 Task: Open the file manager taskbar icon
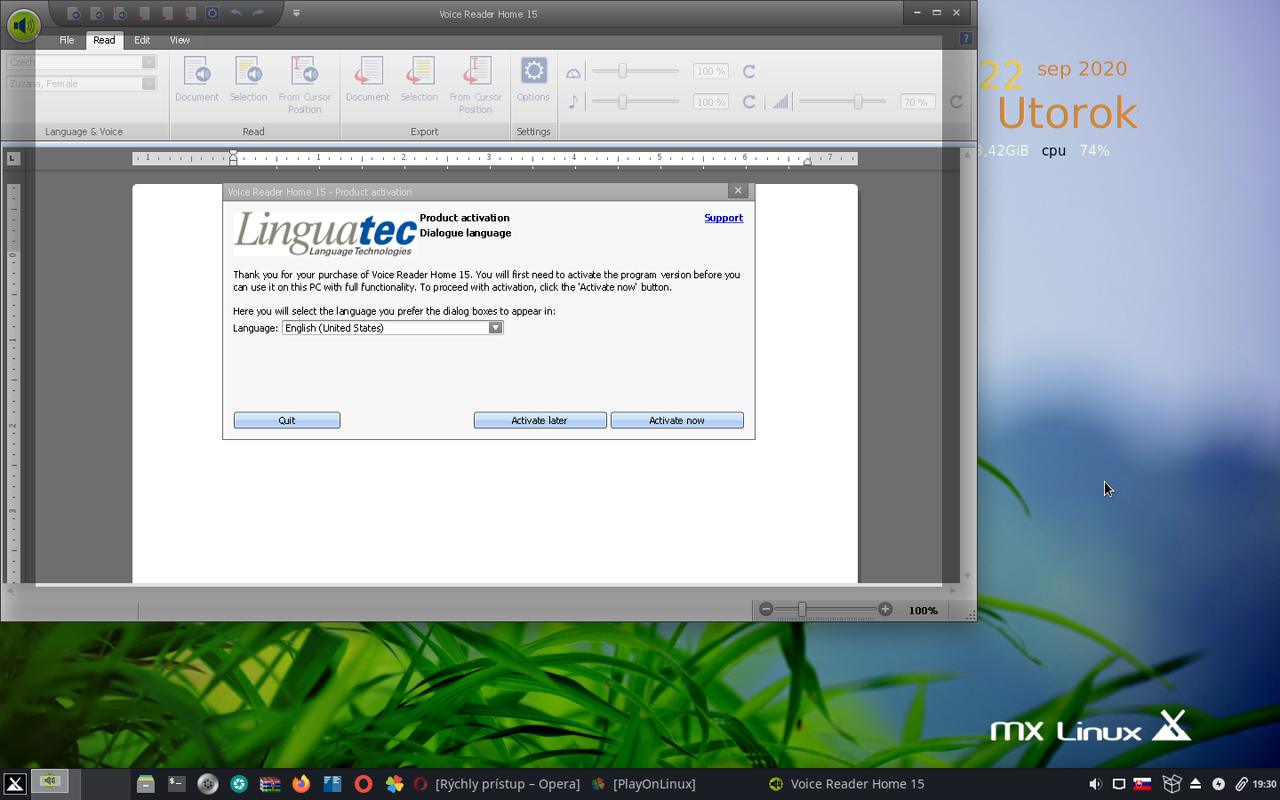coord(146,783)
